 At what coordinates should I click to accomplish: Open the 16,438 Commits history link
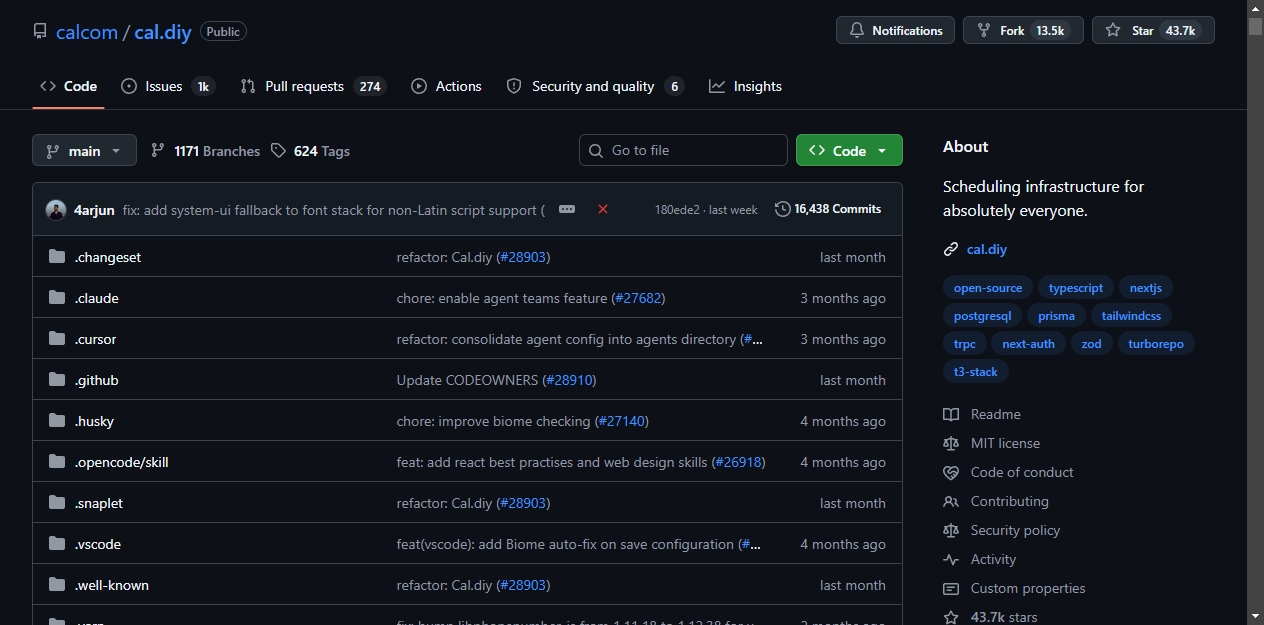click(828, 209)
